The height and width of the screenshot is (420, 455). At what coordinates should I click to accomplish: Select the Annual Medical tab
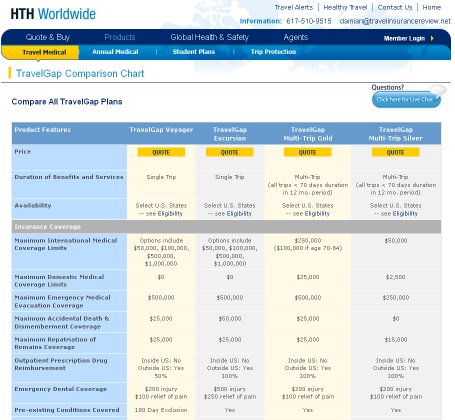(x=115, y=52)
